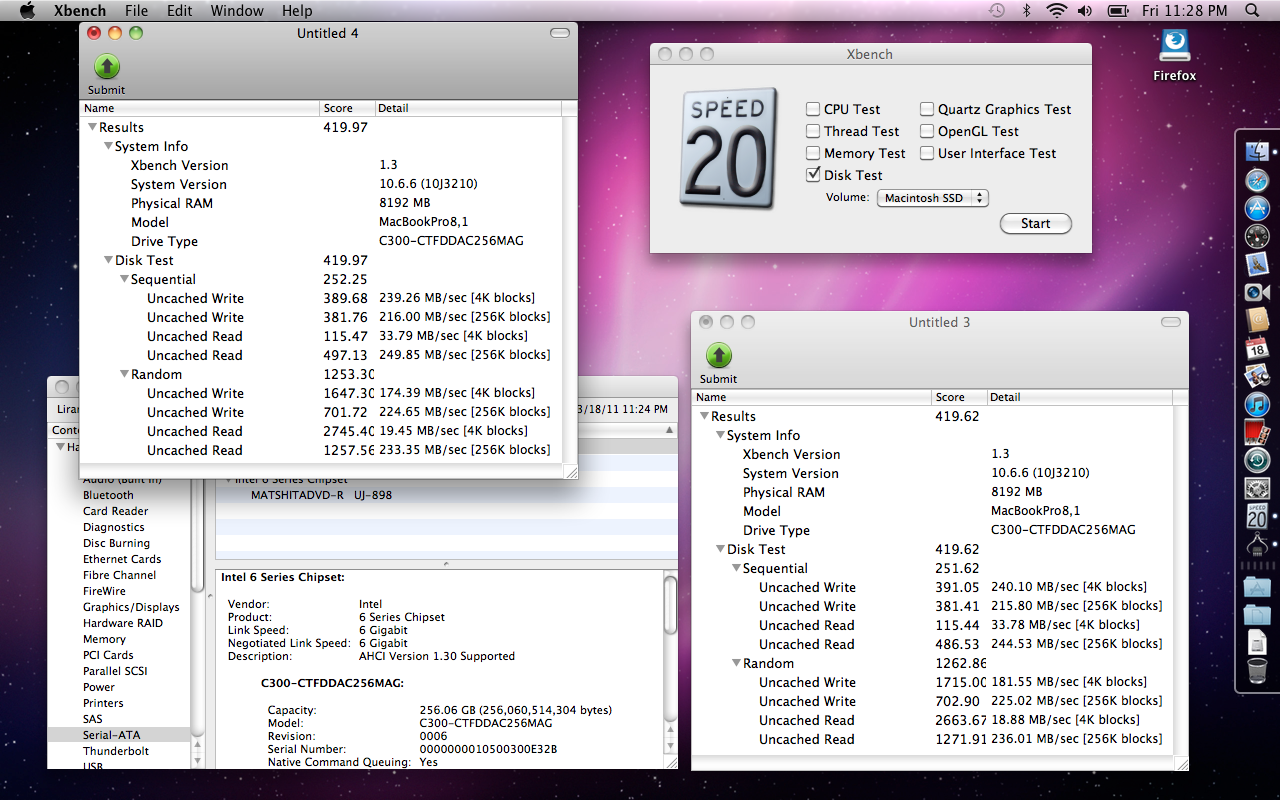This screenshot has height=800, width=1280.
Task: Open Address Book from the Dock
Action: (x=1257, y=320)
